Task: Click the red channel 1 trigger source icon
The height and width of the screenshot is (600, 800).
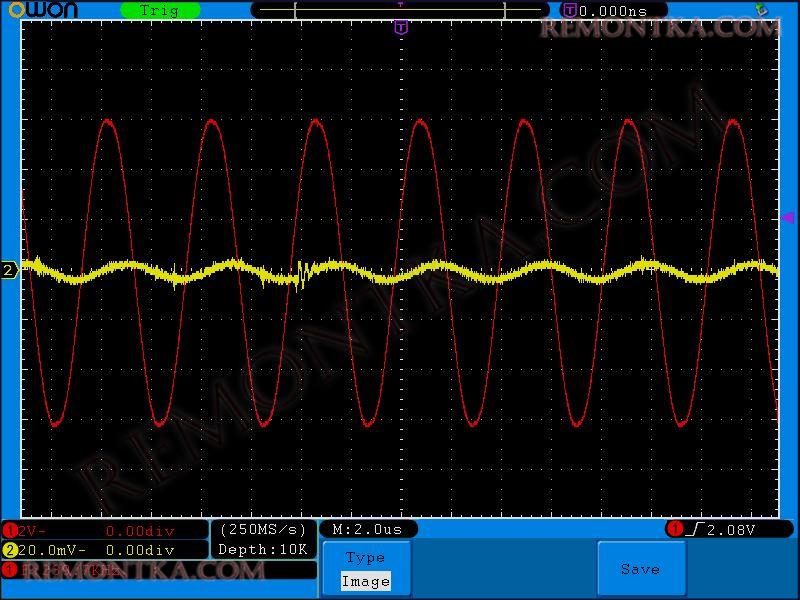Action: tap(675, 529)
